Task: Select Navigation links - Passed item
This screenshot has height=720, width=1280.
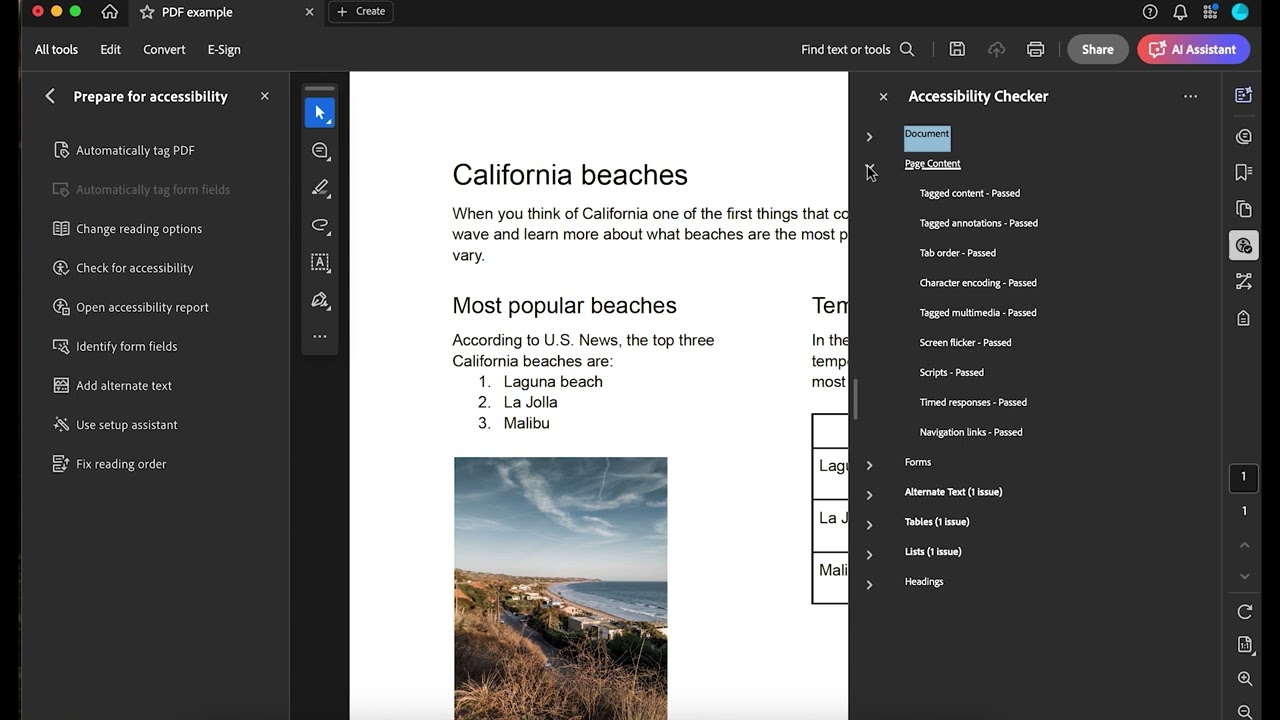Action: tap(971, 432)
